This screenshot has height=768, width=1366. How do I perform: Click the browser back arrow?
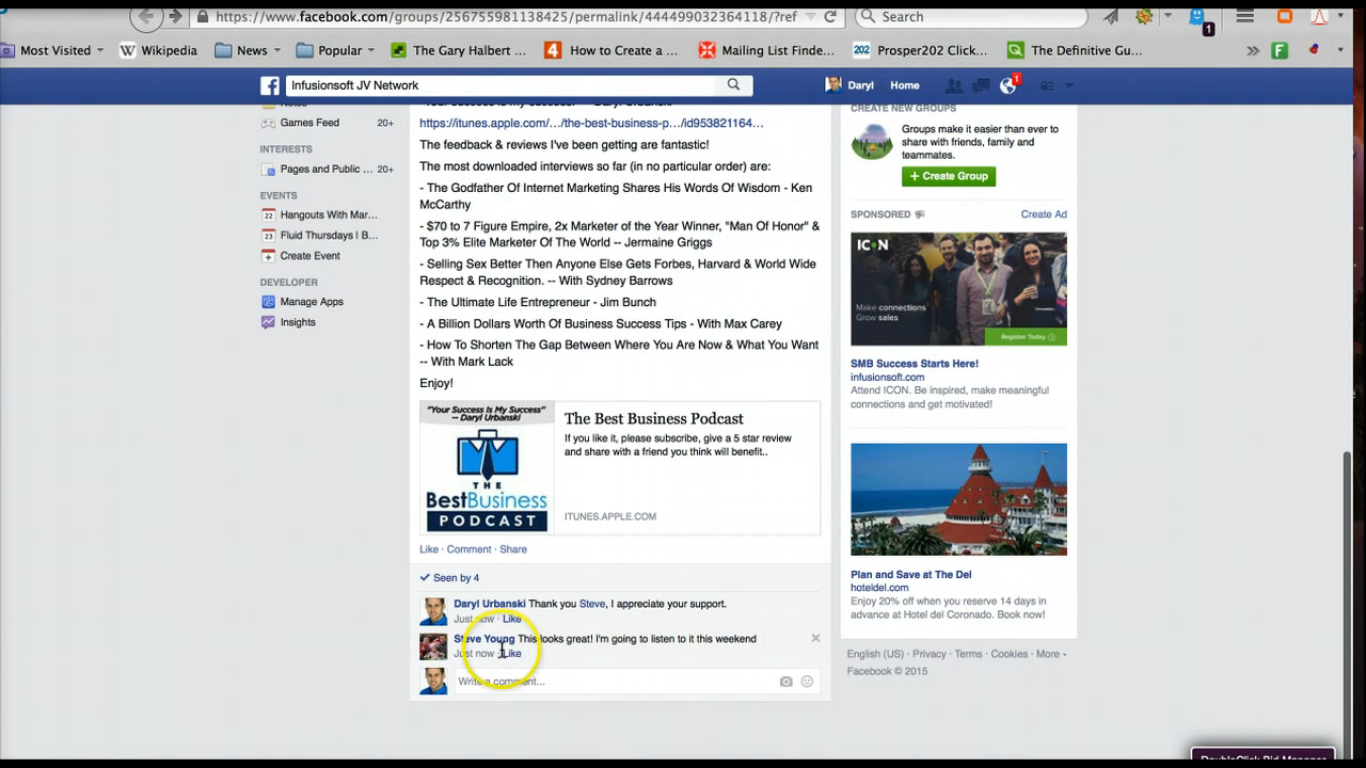pyautogui.click(x=146, y=16)
